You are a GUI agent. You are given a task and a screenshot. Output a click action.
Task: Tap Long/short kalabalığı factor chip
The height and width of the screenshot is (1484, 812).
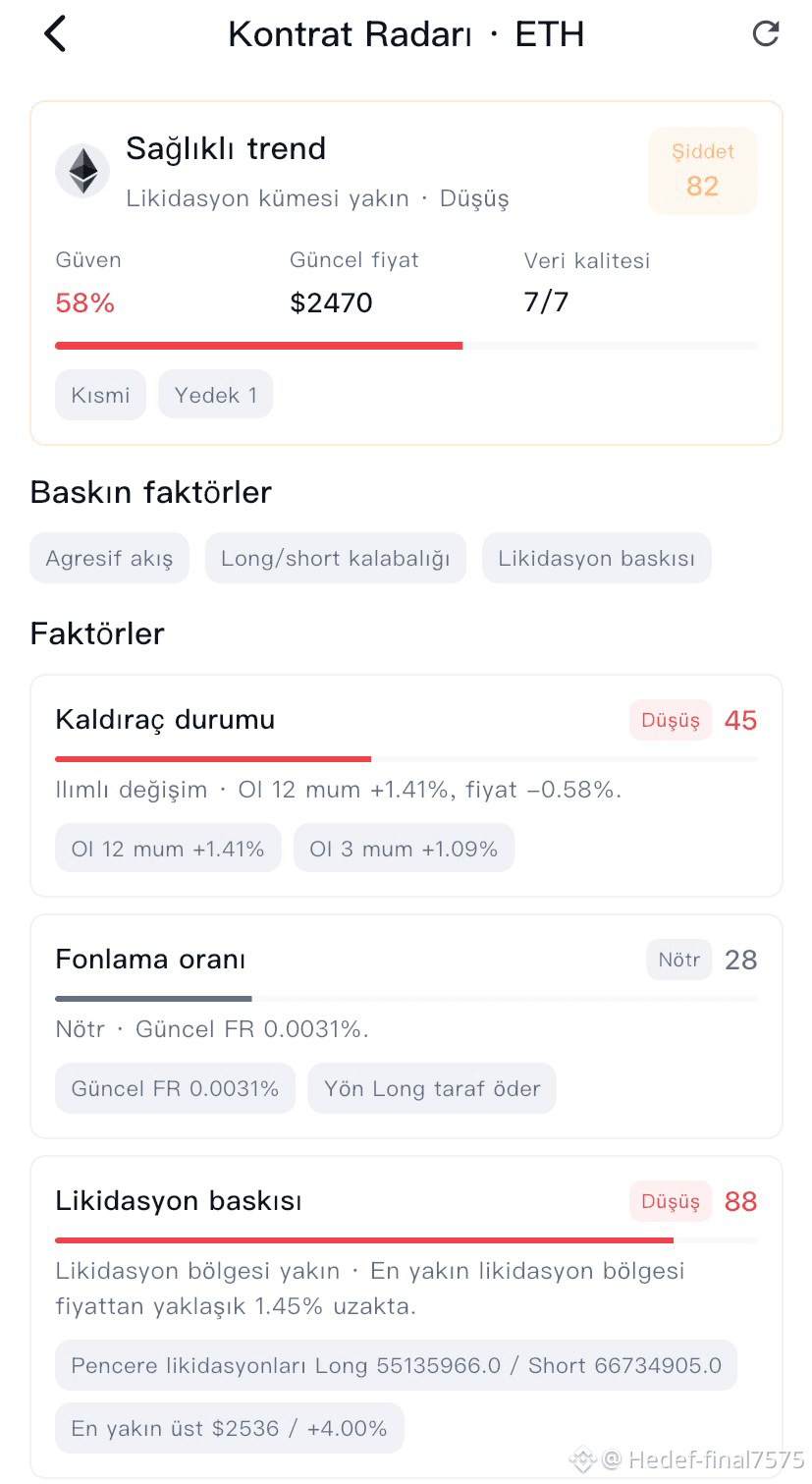336,558
